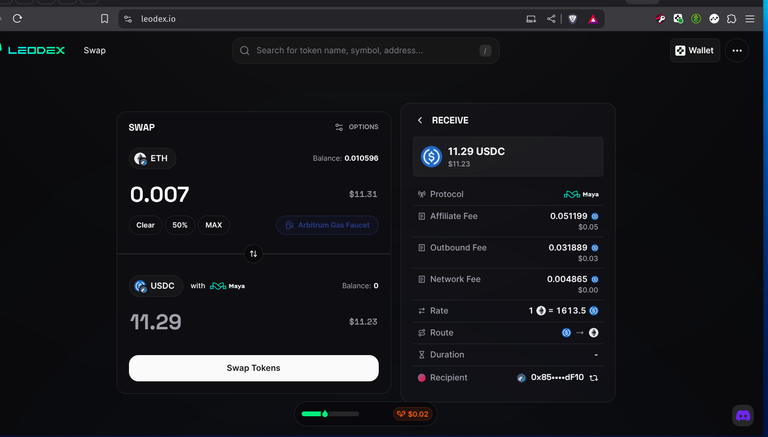
Task: Open swap OPTIONS settings
Action: (x=357, y=127)
